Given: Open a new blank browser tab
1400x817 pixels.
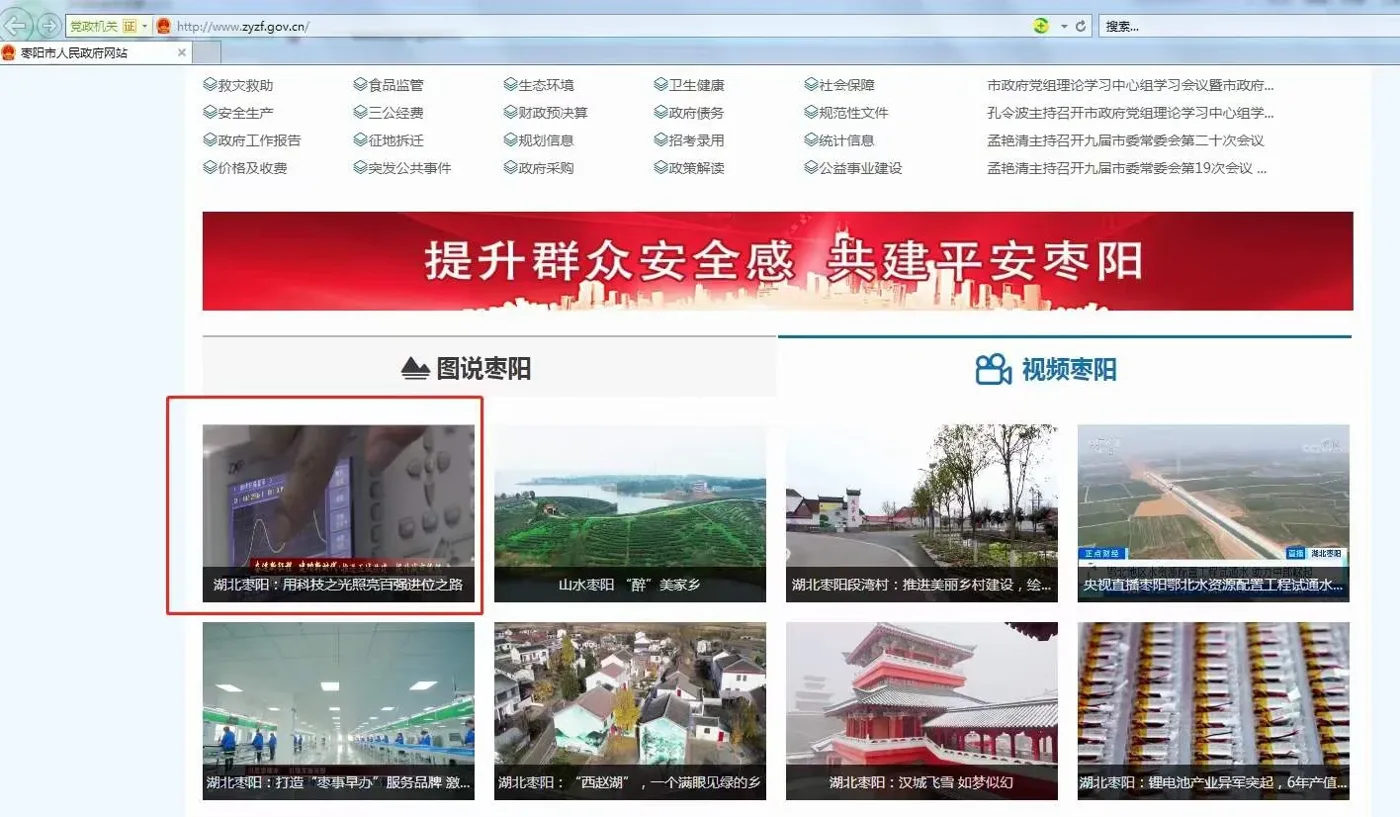Looking at the screenshot, I should [206, 52].
